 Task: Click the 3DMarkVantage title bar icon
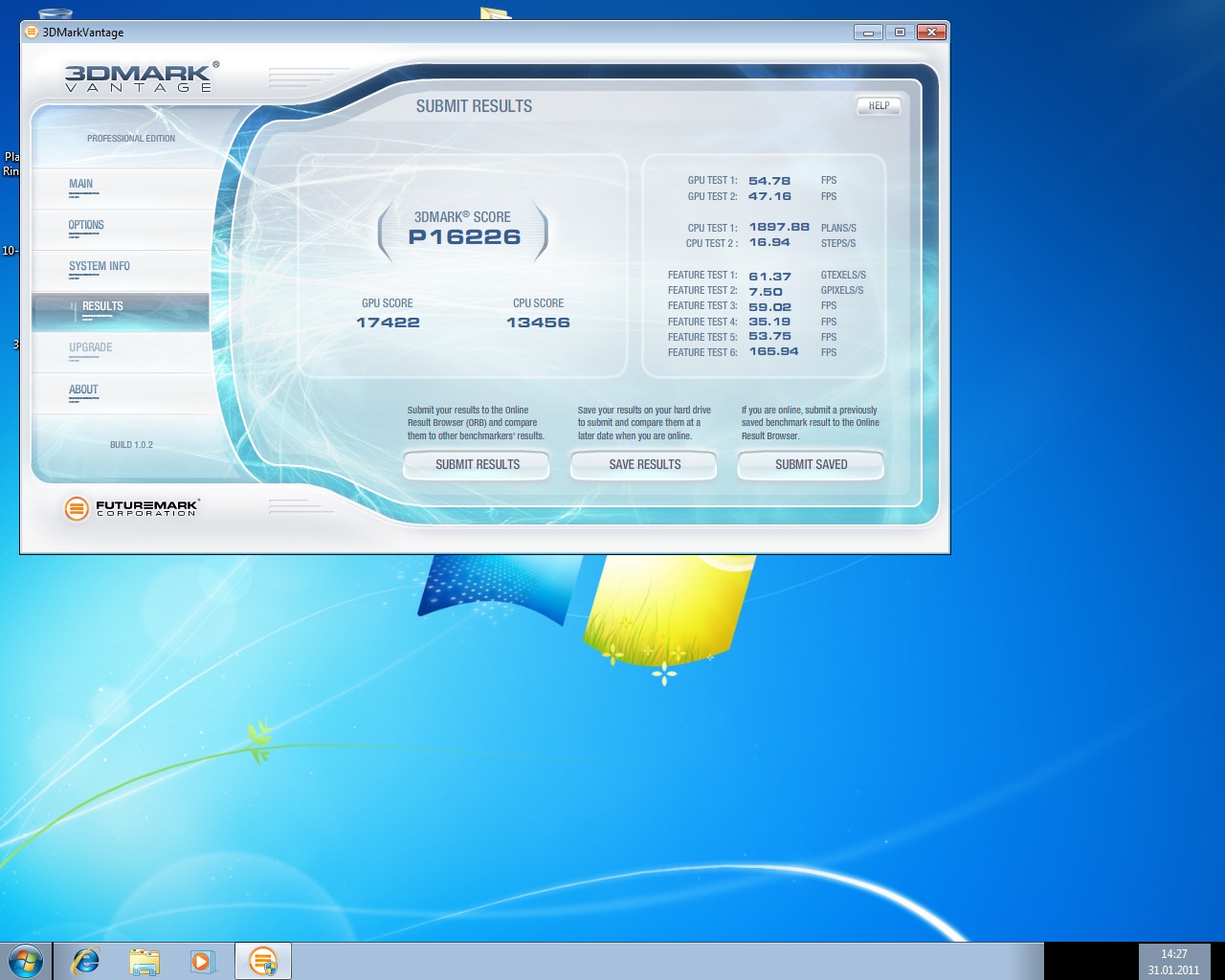32,32
